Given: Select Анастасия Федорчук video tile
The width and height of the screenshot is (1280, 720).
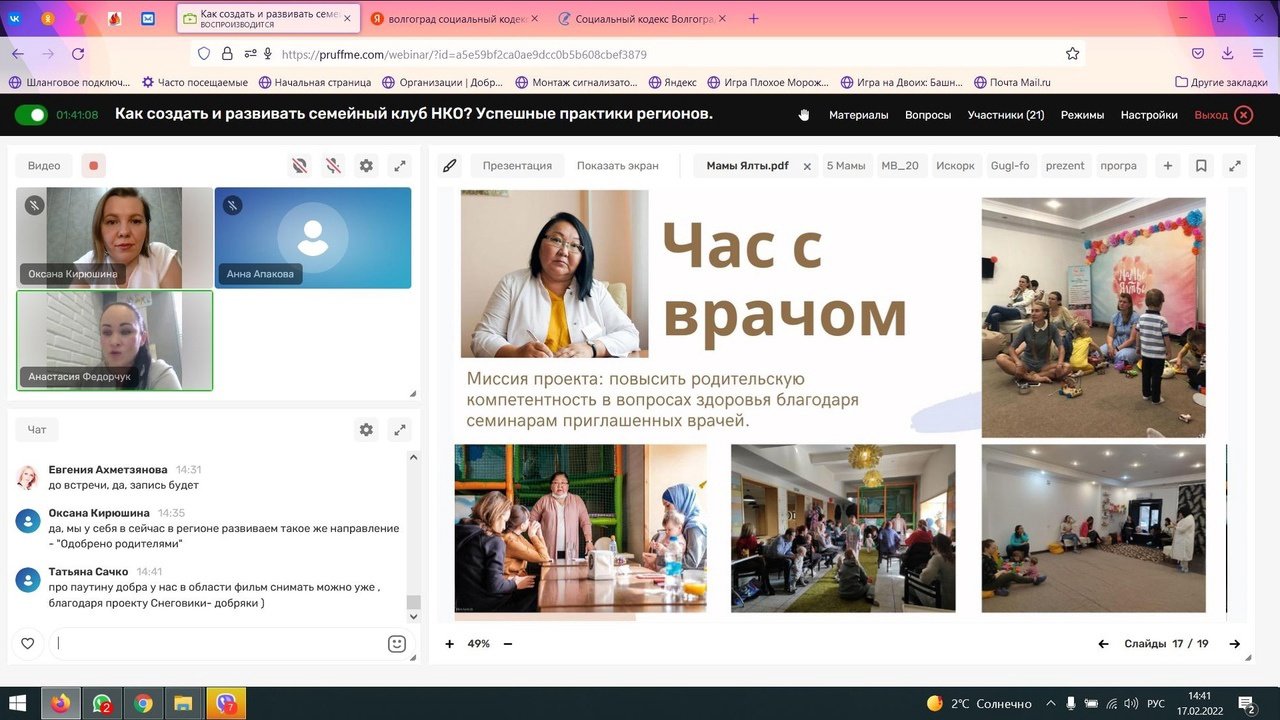Looking at the screenshot, I should pyautogui.click(x=114, y=340).
